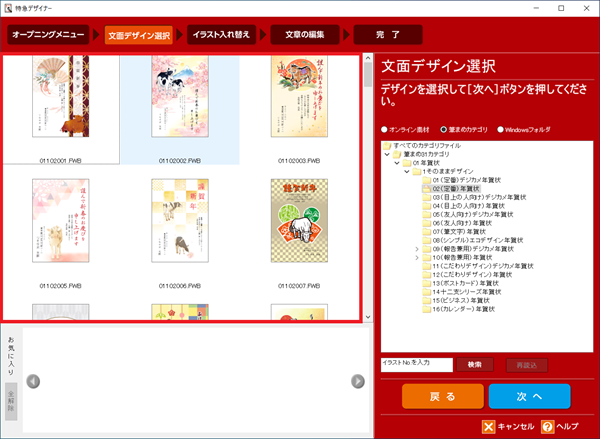
Task: Click folder icon of 03(目上の人向け)デジカメ年賀状
Action: tap(427, 197)
